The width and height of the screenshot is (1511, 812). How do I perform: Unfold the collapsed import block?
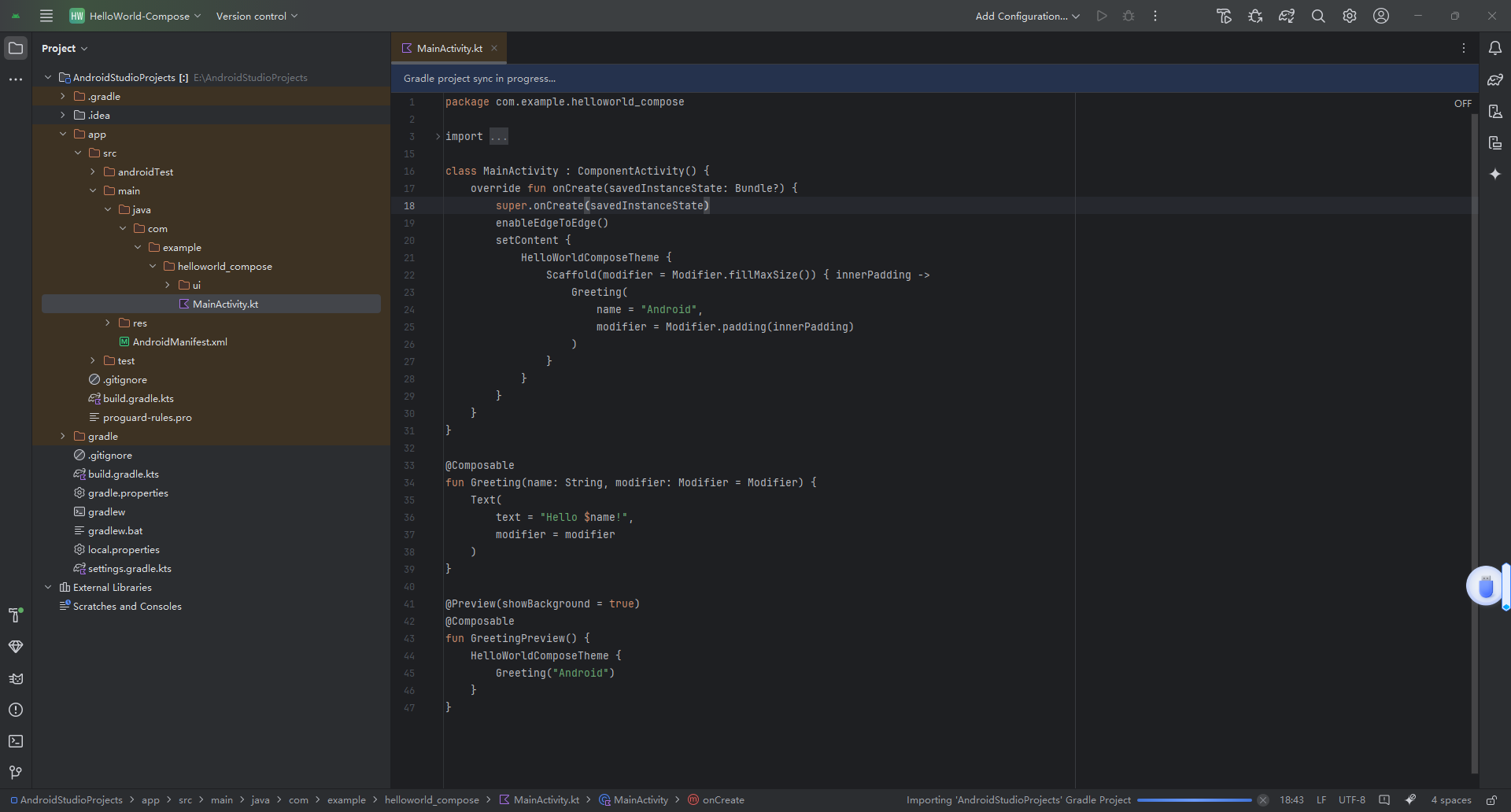[x=438, y=136]
